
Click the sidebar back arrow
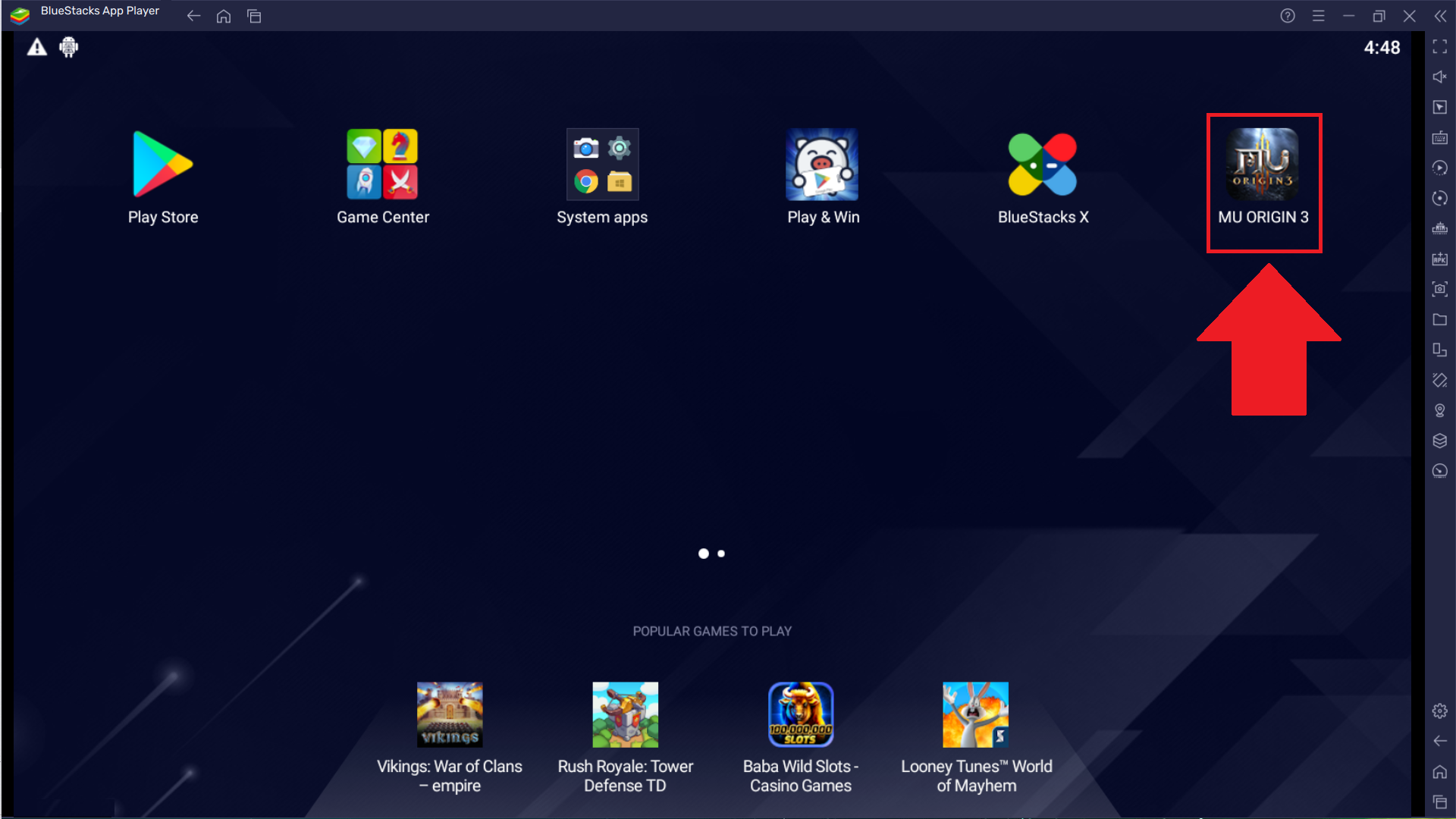click(x=1440, y=741)
